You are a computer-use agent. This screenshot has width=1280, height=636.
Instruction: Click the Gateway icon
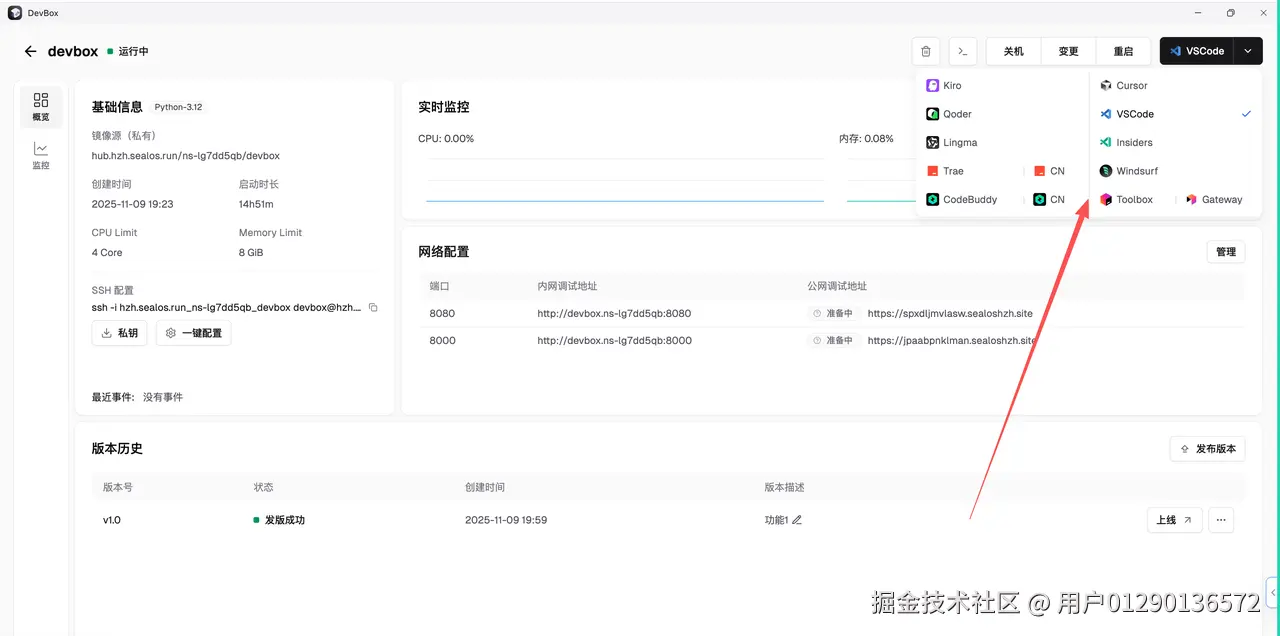coord(1191,200)
